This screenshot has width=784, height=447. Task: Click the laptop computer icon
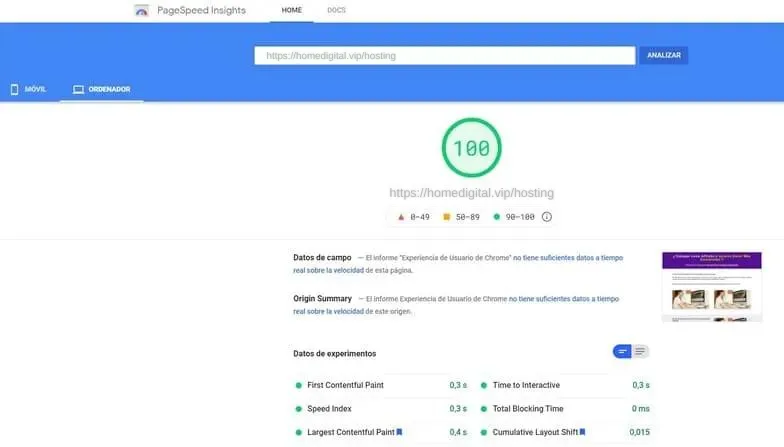coord(78,90)
